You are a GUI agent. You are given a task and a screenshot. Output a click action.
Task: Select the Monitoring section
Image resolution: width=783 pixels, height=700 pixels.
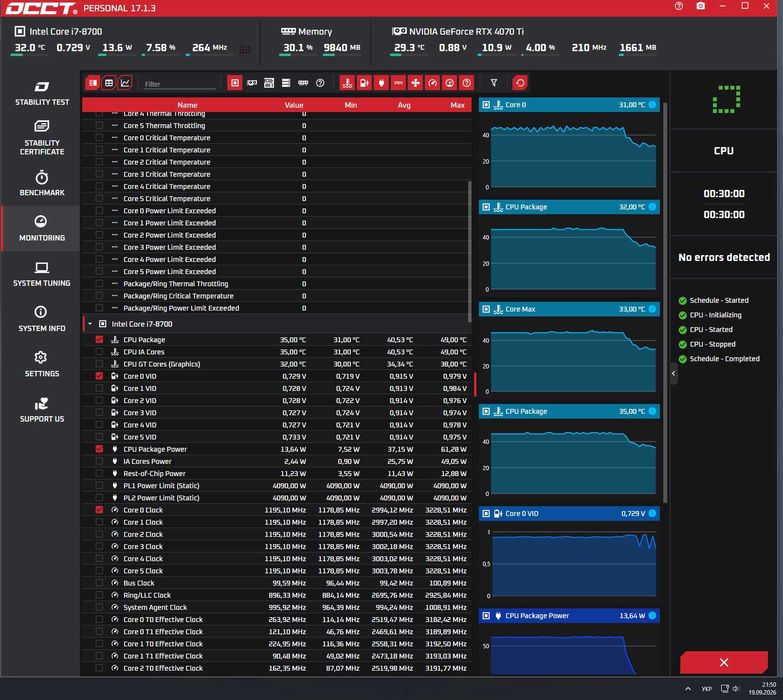[x=42, y=229]
